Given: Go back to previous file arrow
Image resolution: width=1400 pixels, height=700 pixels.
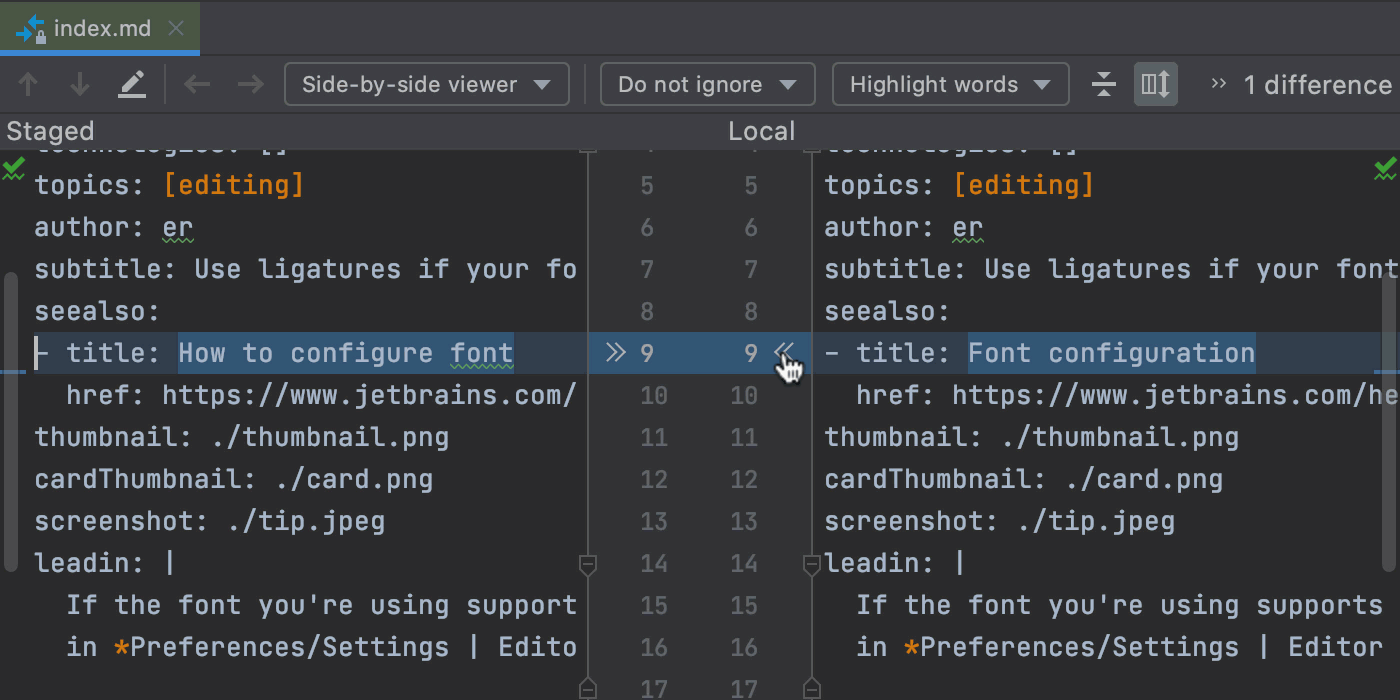Looking at the screenshot, I should 197,85.
